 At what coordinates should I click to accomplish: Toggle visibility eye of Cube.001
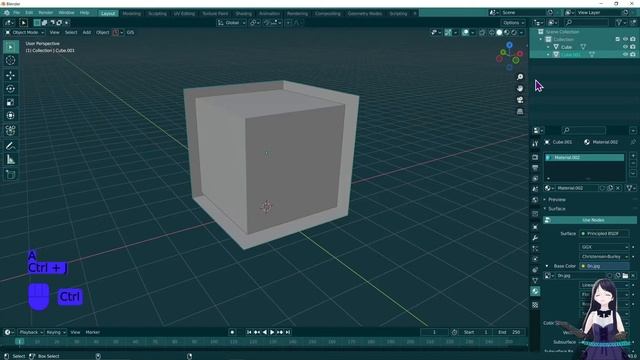pos(625,54)
